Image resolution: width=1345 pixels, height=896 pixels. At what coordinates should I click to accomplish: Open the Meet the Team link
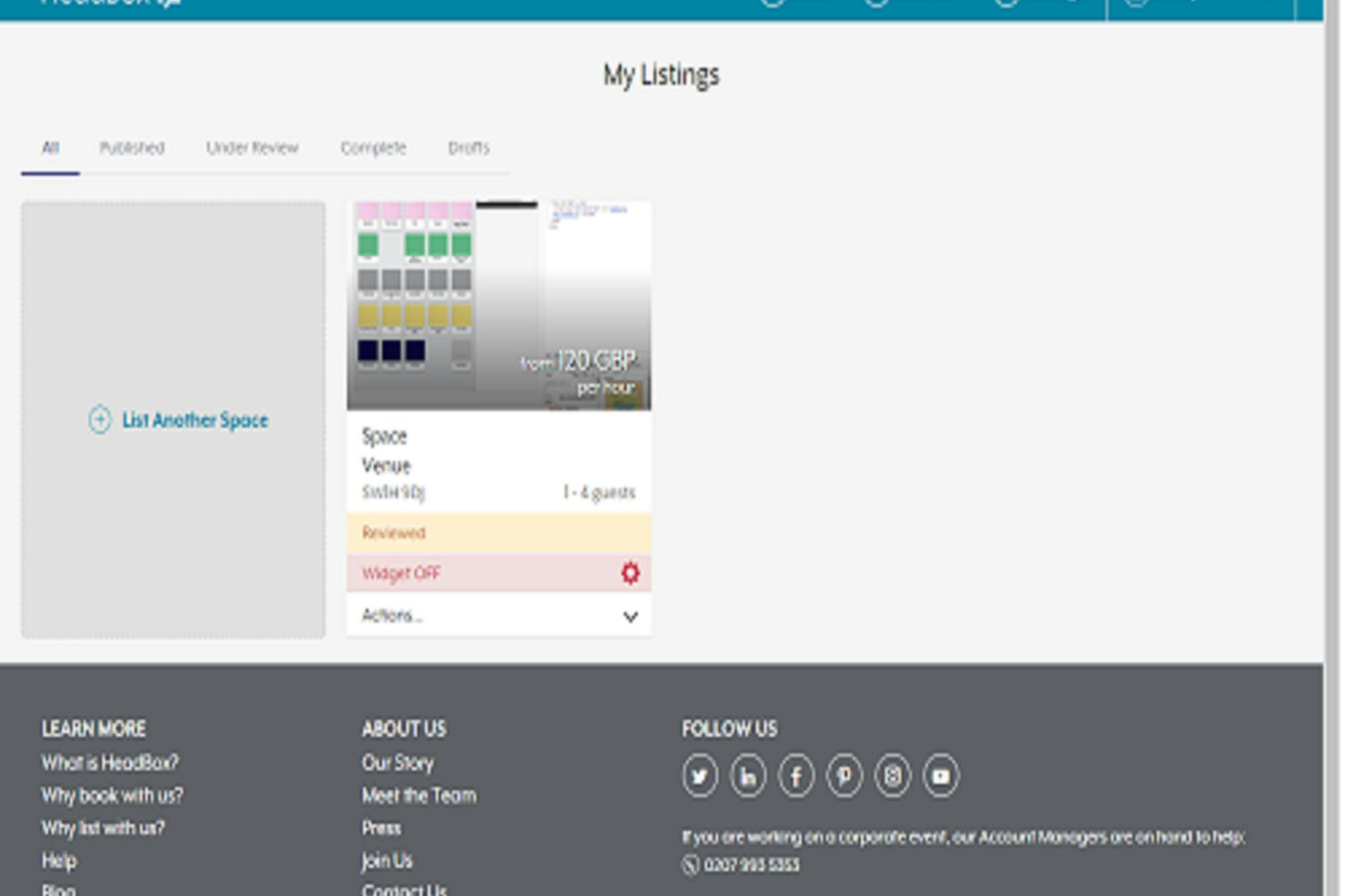point(419,796)
